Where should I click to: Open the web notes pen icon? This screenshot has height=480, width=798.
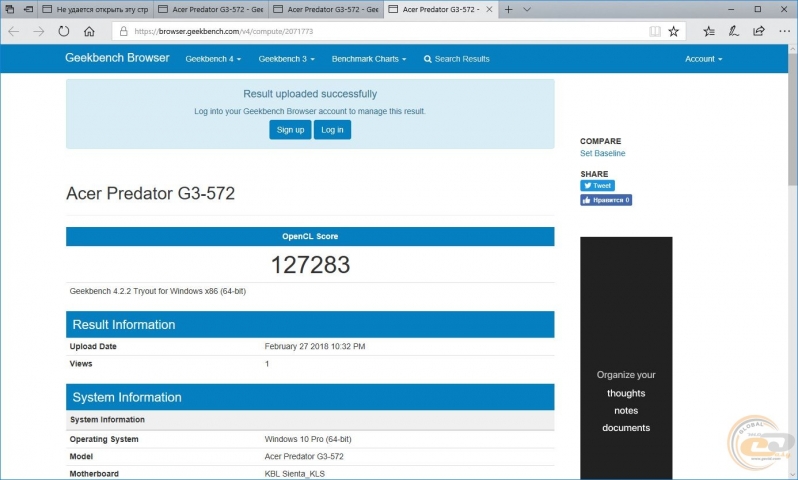[x=733, y=32]
